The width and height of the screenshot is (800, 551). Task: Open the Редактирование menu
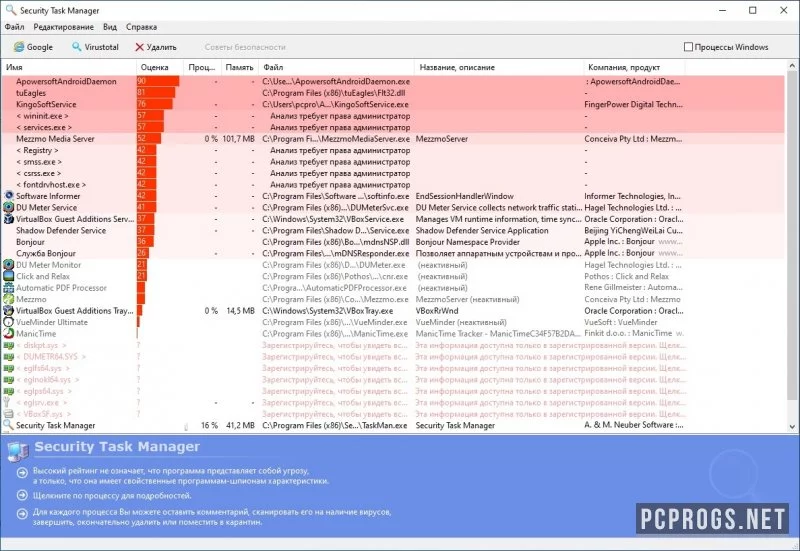coord(64,27)
